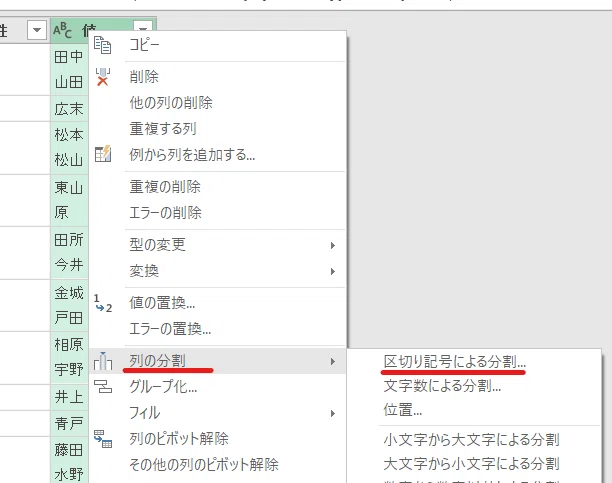Screen dimensions: 612x483
Task: Click the cell 田中
Action: pos(69,57)
